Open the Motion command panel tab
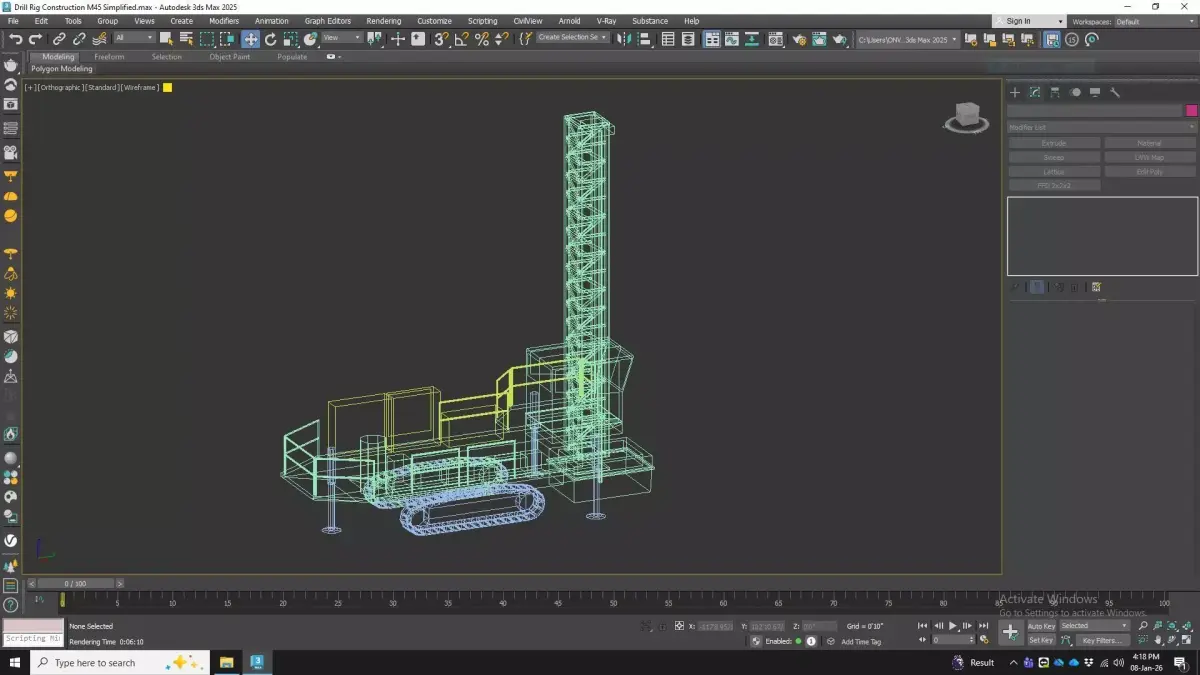The image size is (1200, 675). point(1075,92)
